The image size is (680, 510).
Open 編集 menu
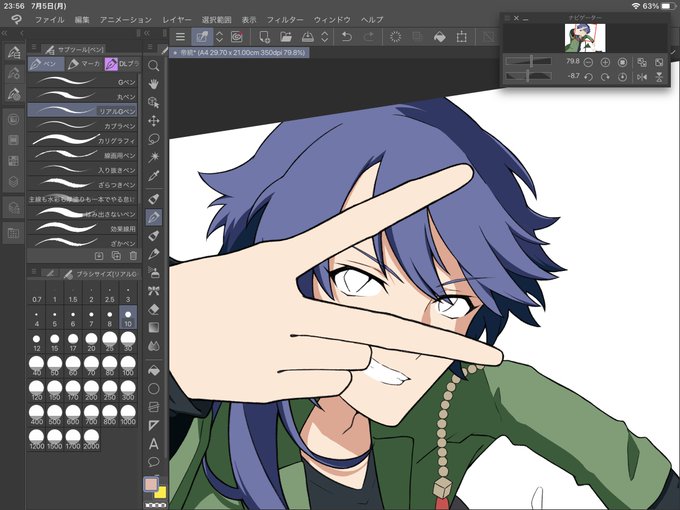pyautogui.click(x=82, y=20)
